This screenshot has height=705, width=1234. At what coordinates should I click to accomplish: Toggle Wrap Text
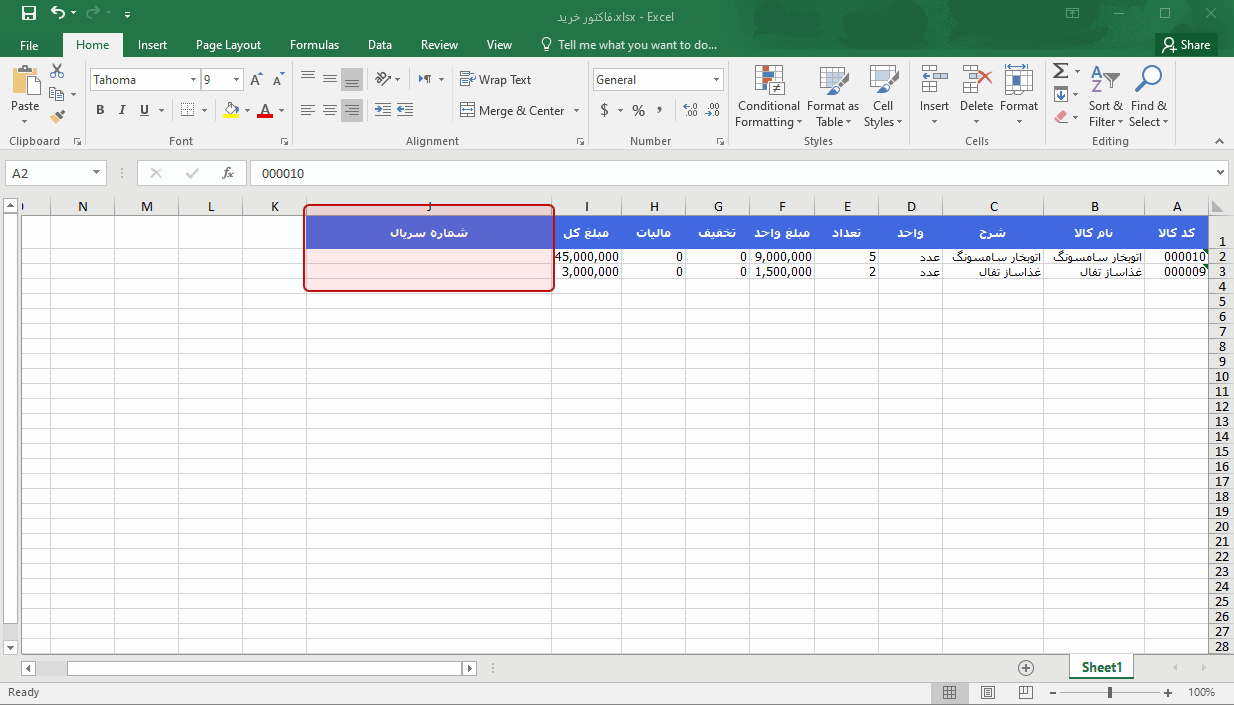coord(495,80)
